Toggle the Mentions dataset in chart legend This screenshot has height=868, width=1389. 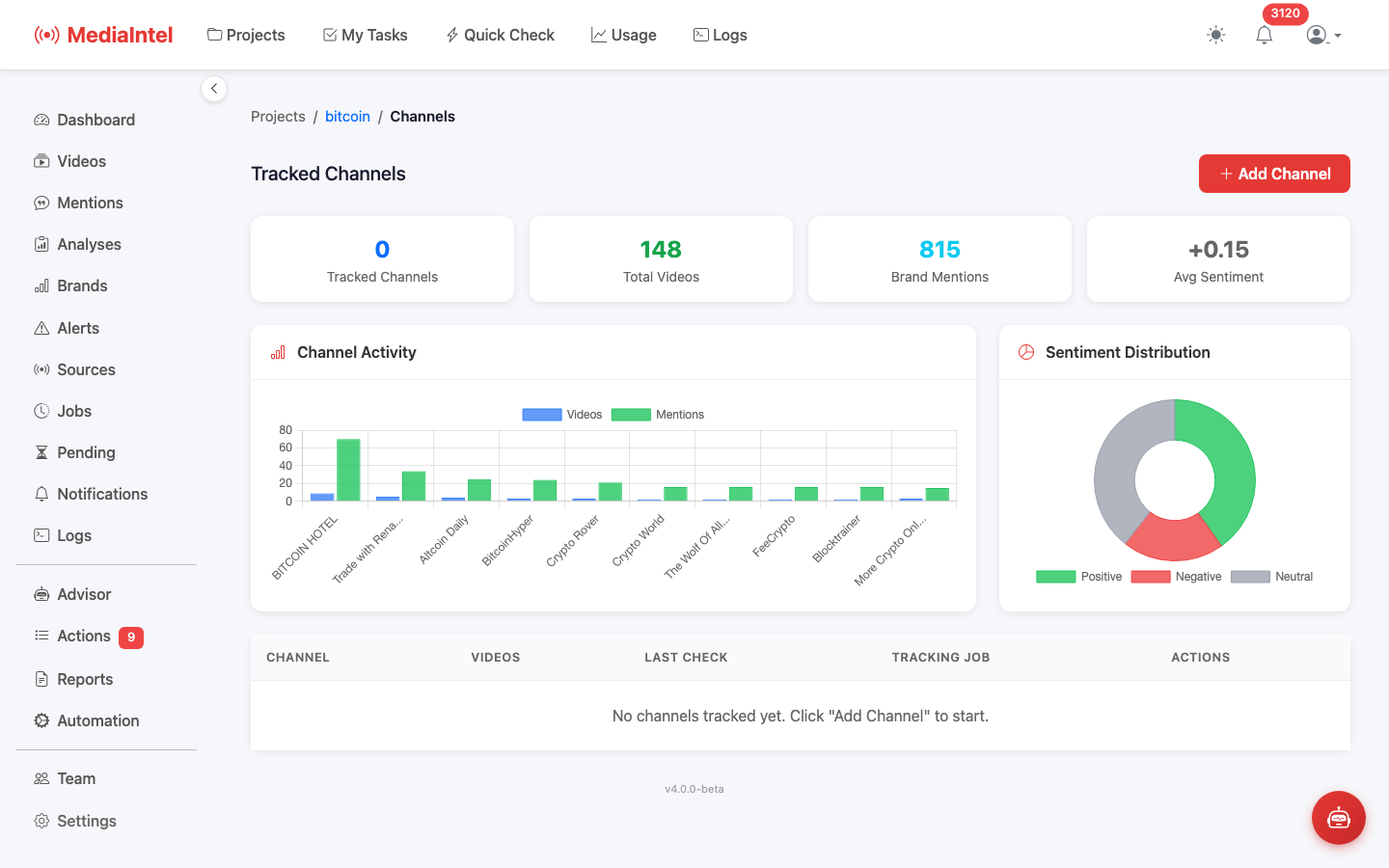[x=631, y=415]
